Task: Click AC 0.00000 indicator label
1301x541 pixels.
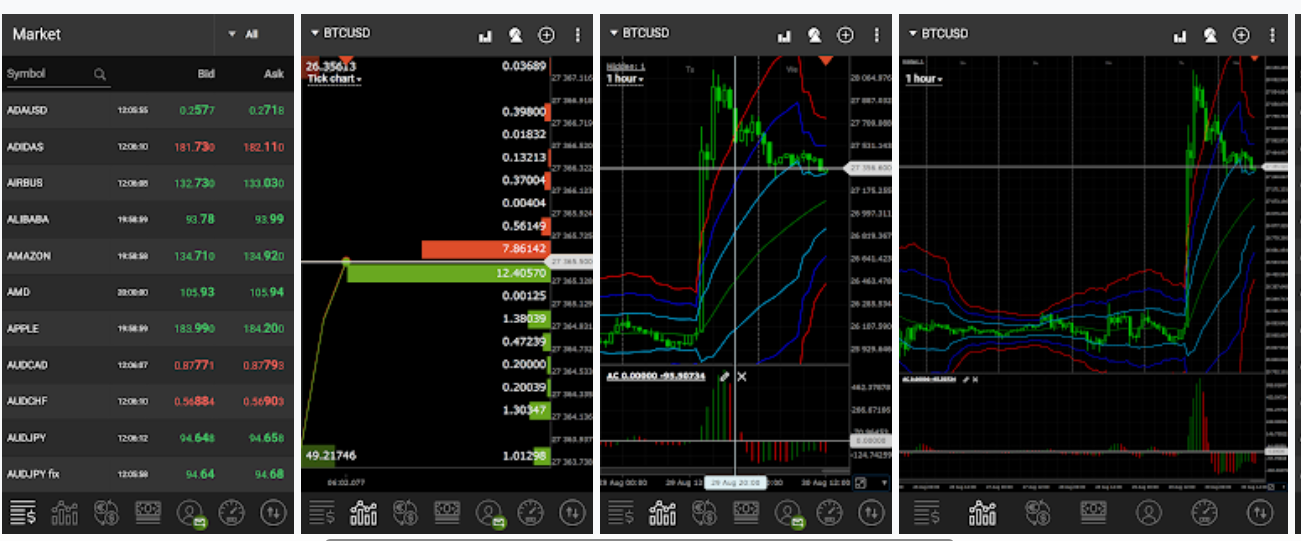Action: 656,376
